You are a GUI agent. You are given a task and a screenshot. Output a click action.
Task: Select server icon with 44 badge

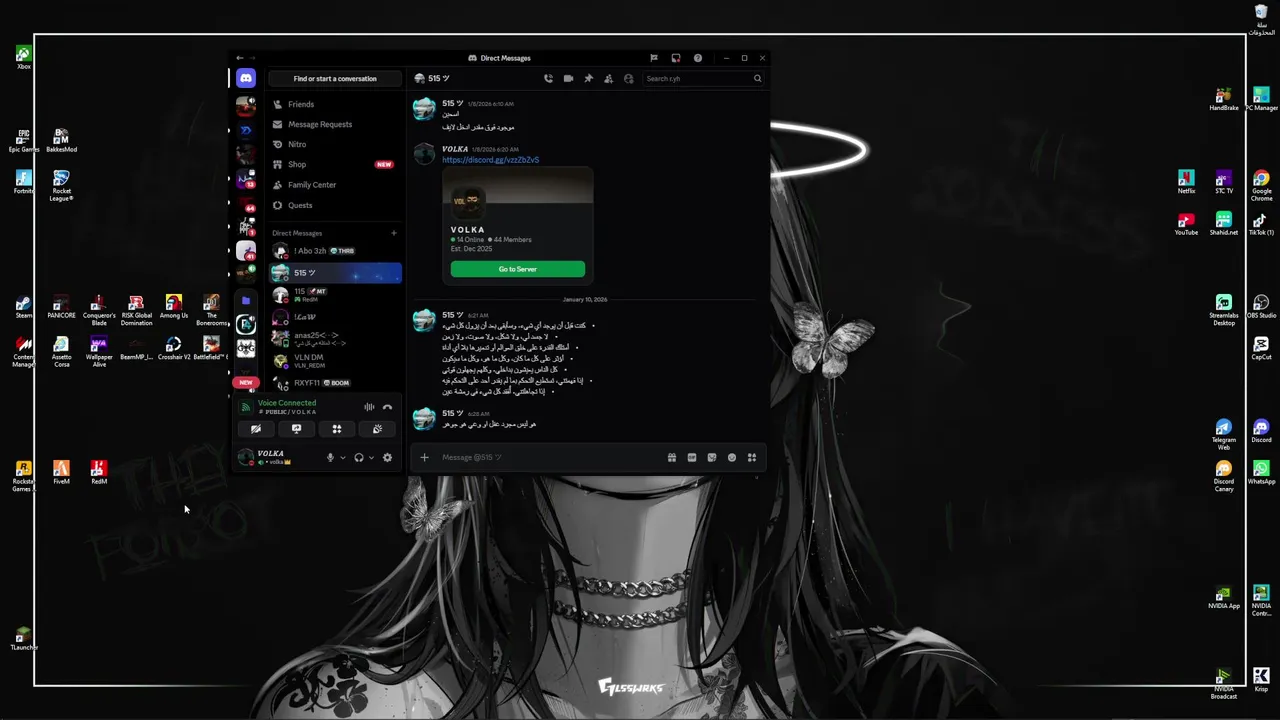pos(246,202)
